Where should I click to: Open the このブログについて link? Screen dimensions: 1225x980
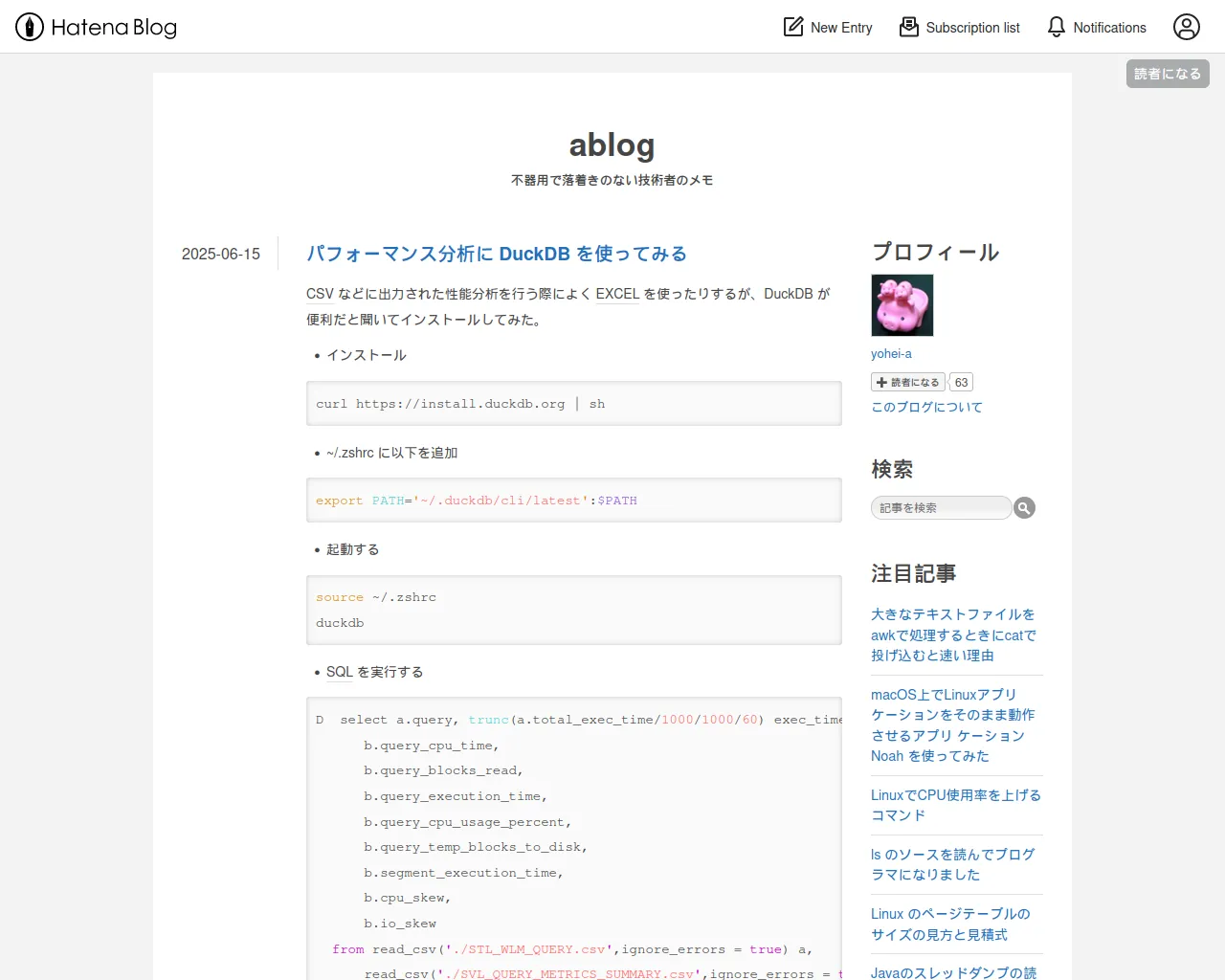click(926, 407)
